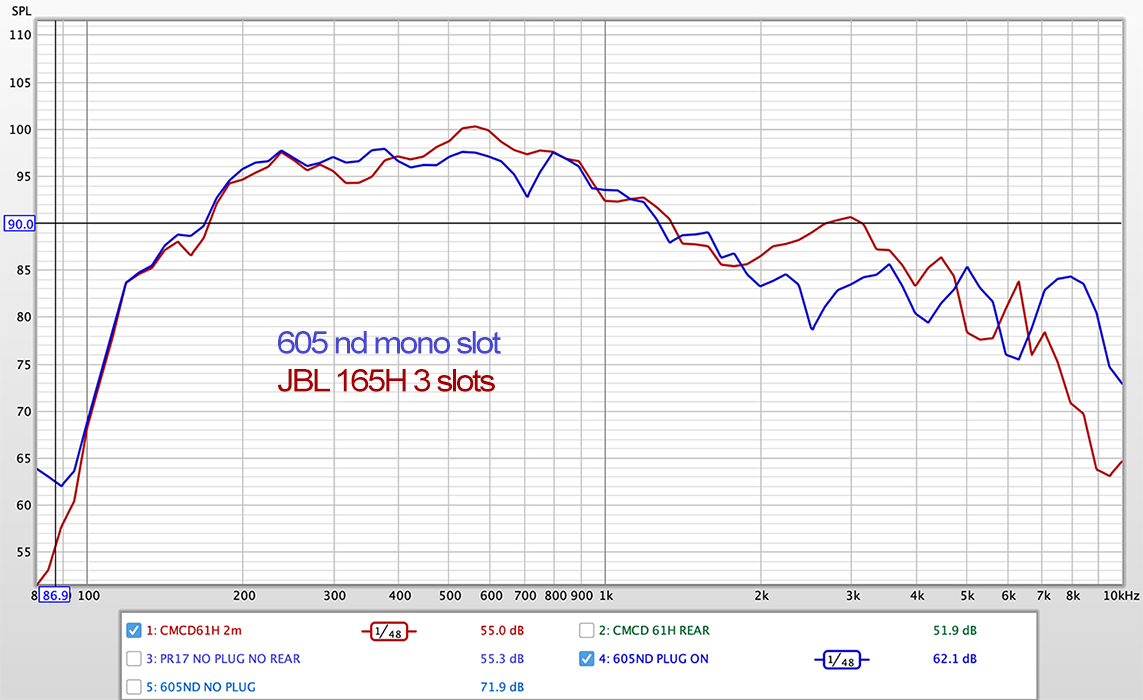
Task: Click the 55.0 dB red readout value
Action: (x=502, y=630)
